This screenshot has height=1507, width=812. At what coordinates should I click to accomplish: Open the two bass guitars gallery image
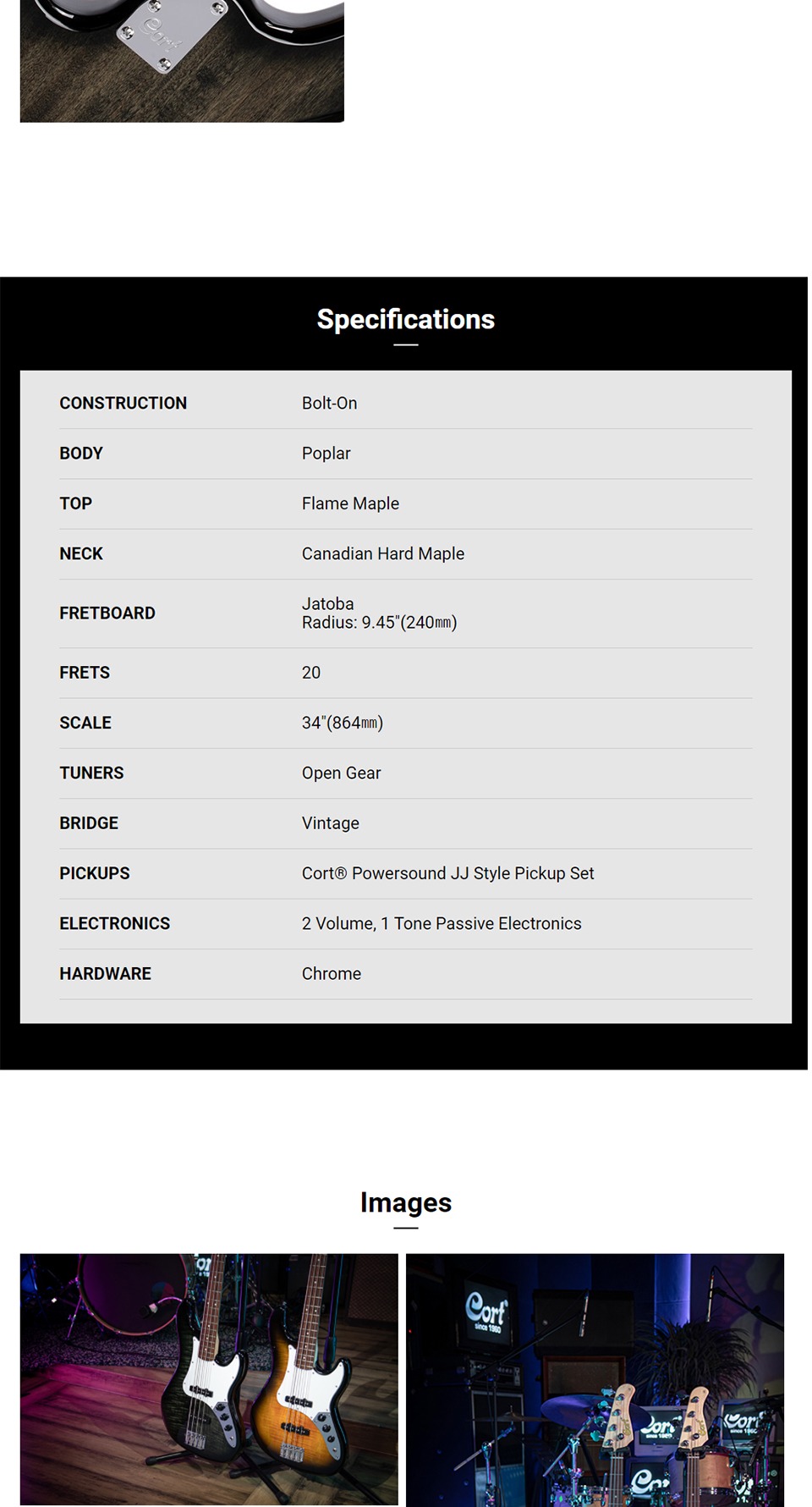[x=209, y=1378]
